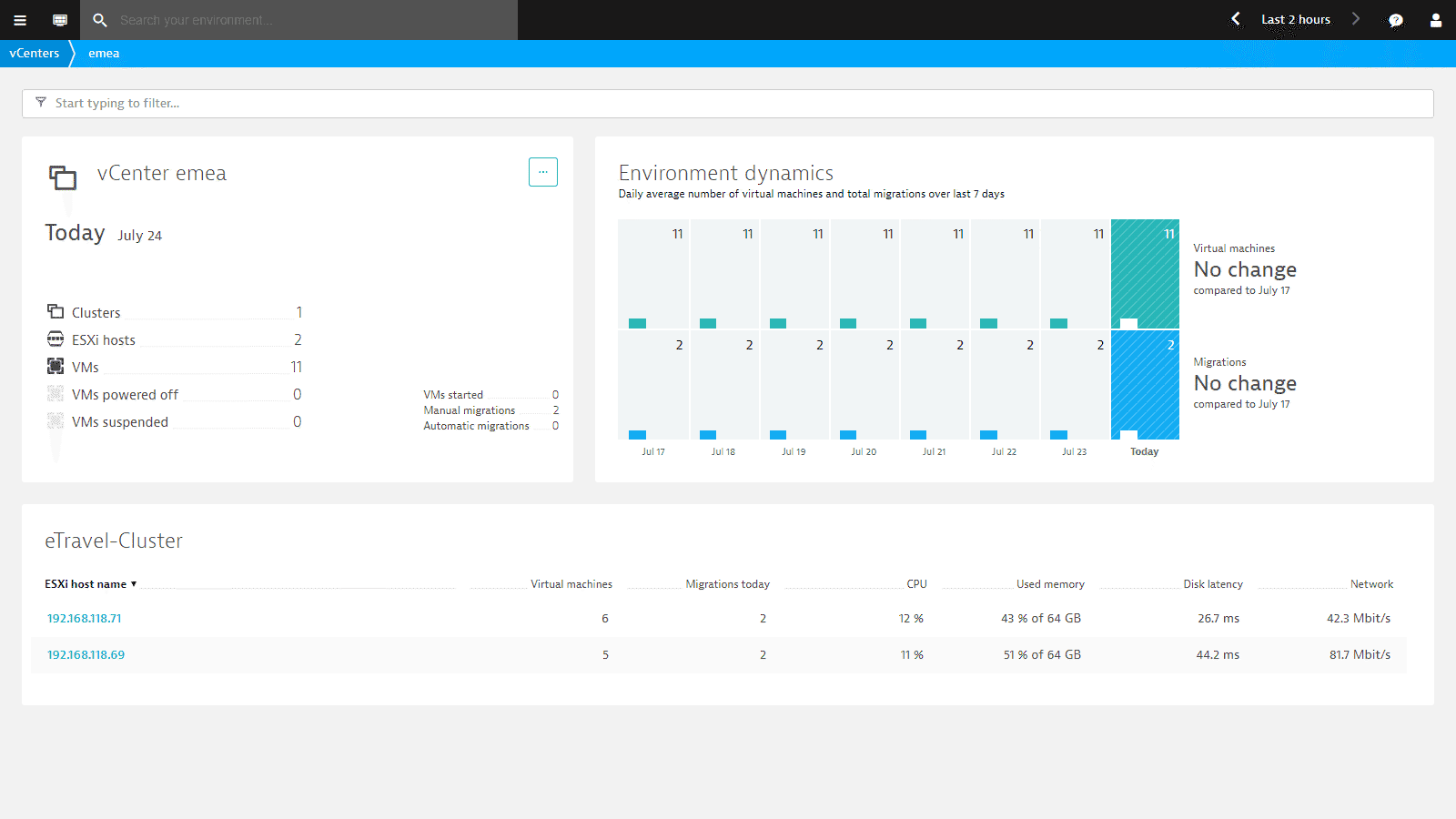Screen dimensions: 1456x819
Task: Select the Today bar in Environment dynamics chart
Action: 1144,273
